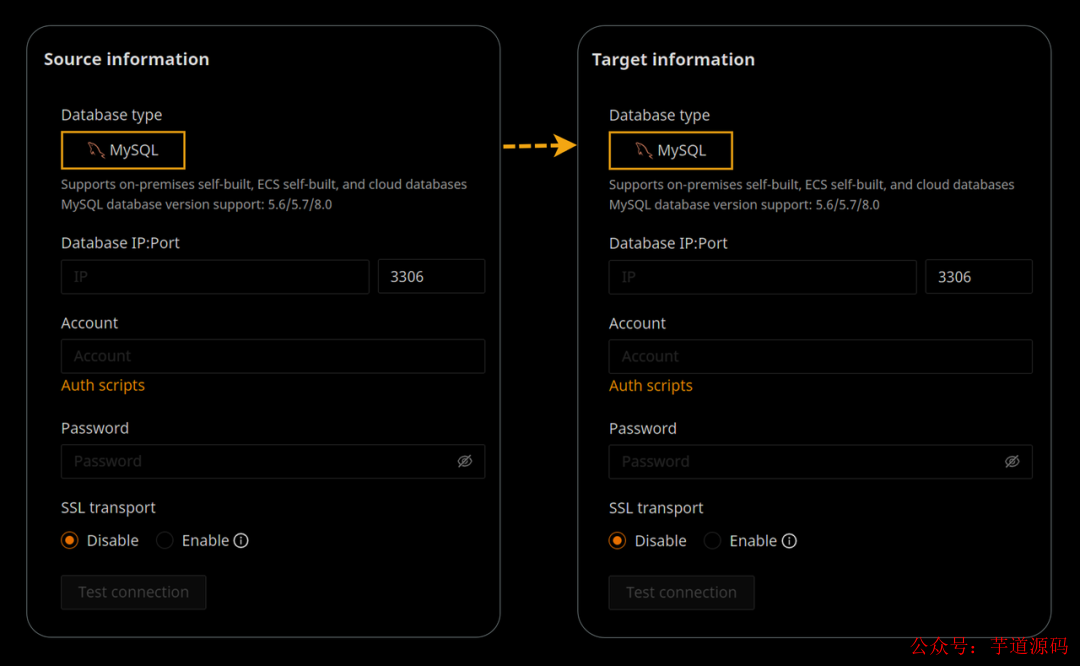The width and height of the screenshot is (1080, 666).
Task: Click the target port field showing 3306
Action: (979, 277)
